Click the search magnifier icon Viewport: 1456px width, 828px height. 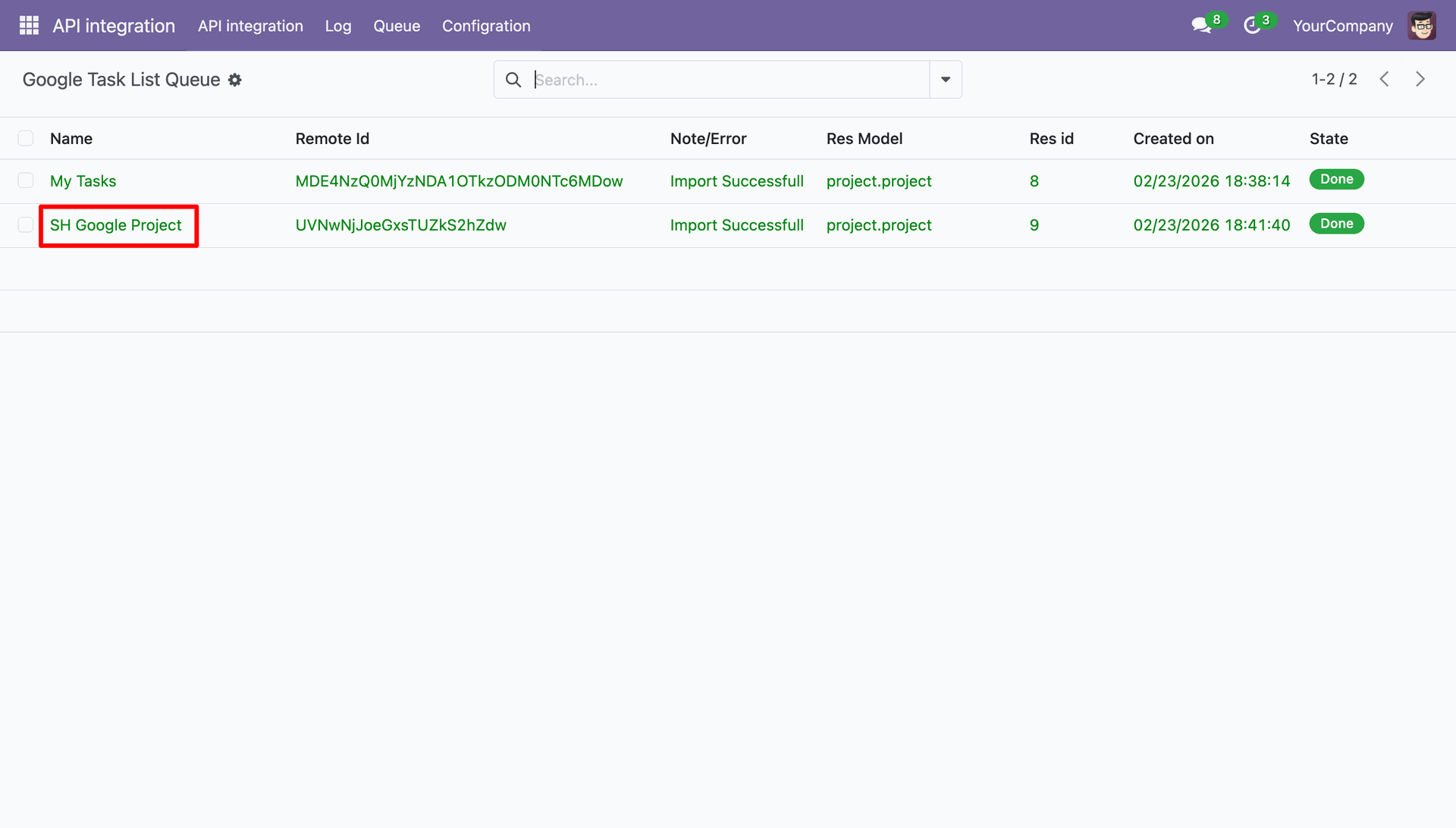tap(513, 80)
